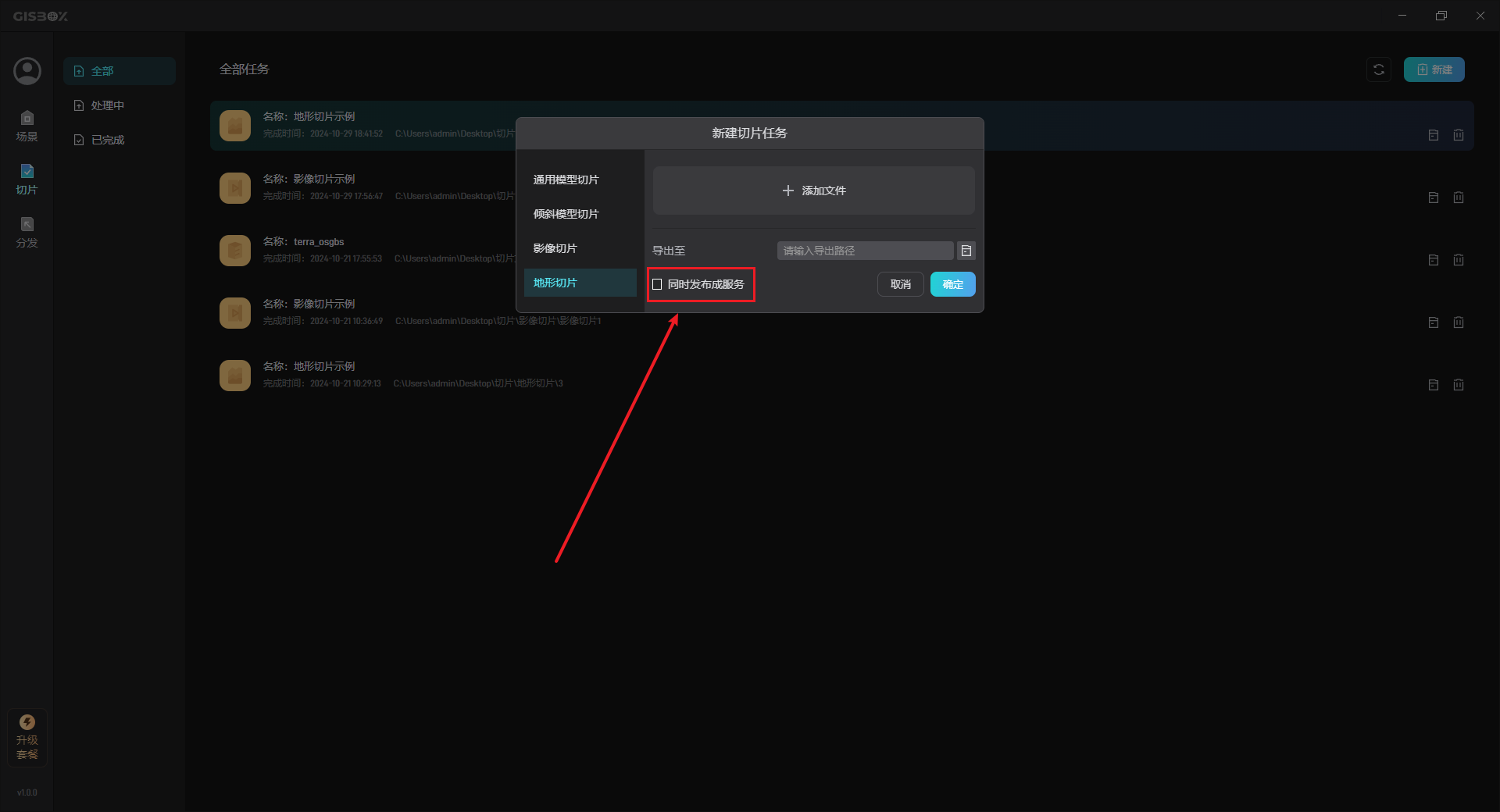The image size is (1500, 812).
Task: Click the export path input field
Action: (866, 251)
